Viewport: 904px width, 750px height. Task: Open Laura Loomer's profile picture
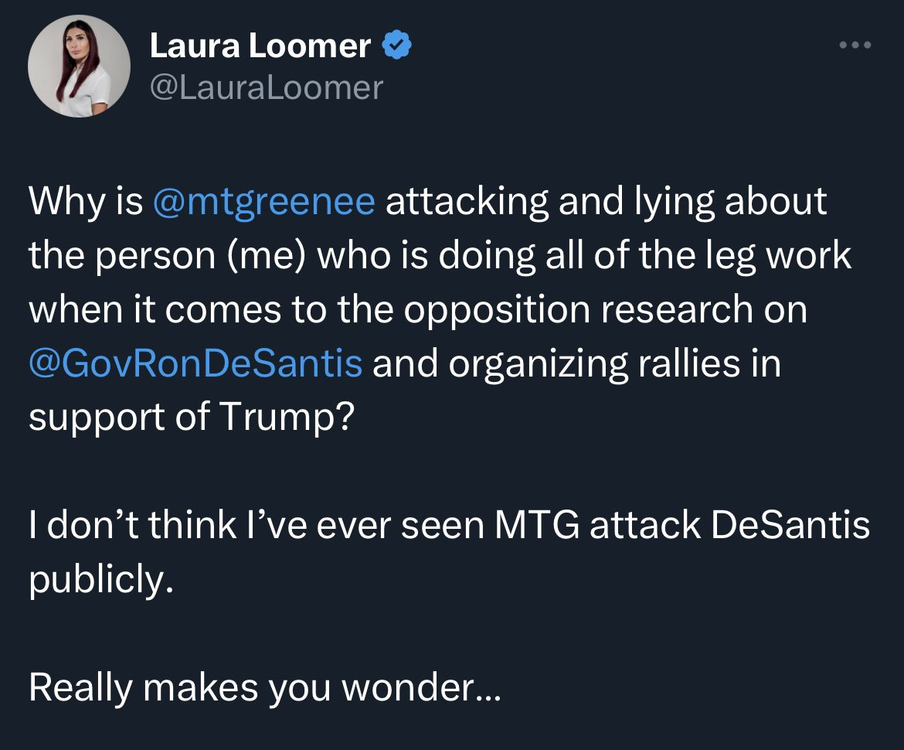(x=78, y=66)
